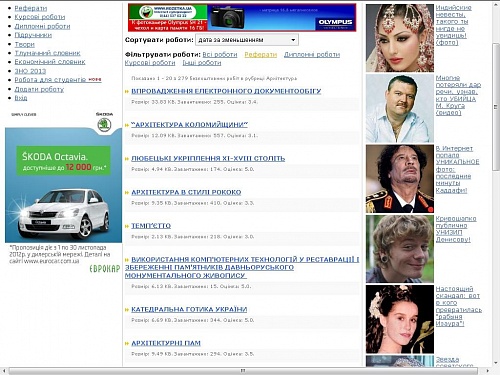
Task: Click the horizontal scrollbar thumb at bottom
Action: pyautogui.click(x=243, y=371)
